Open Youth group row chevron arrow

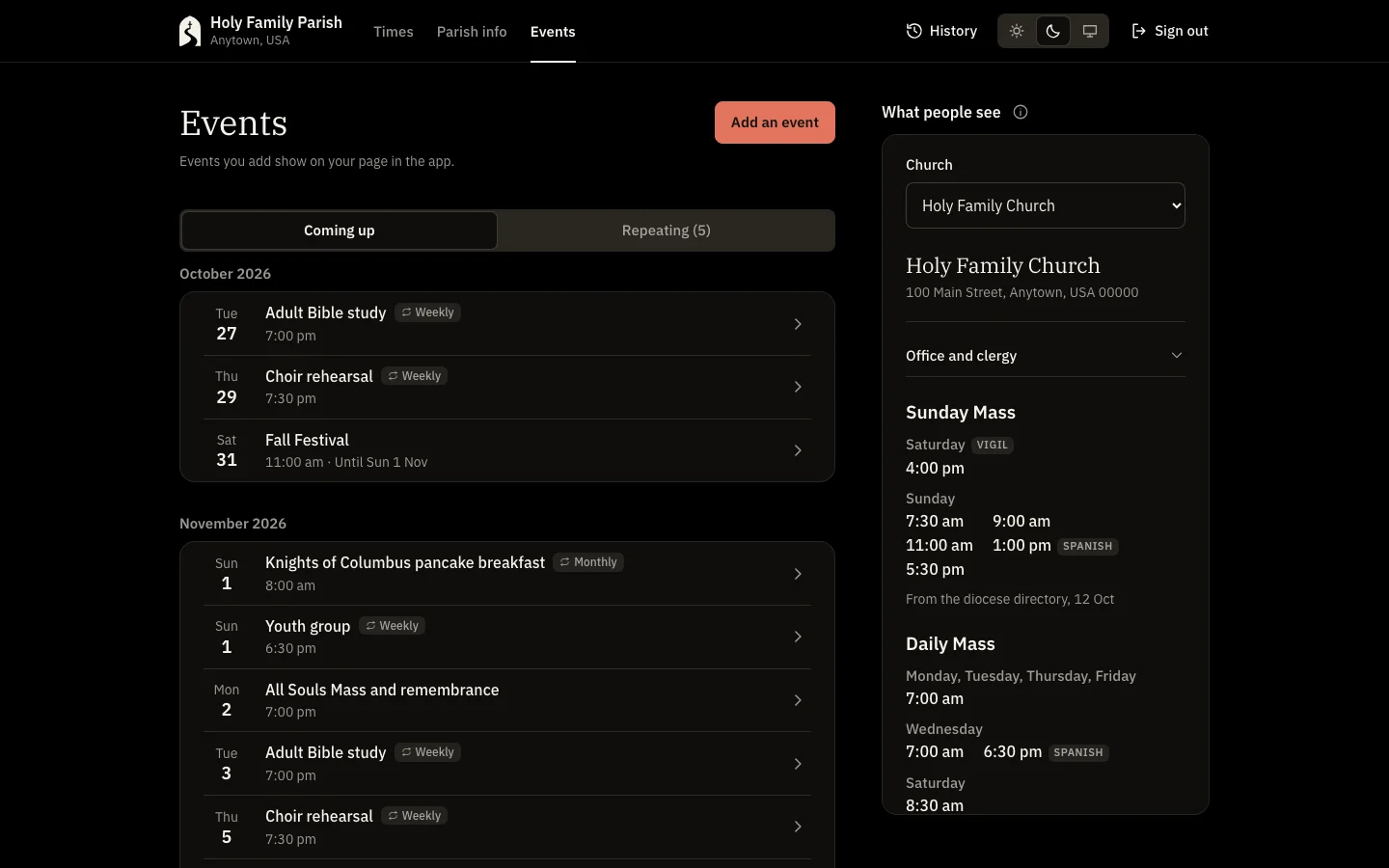point(798,637)
